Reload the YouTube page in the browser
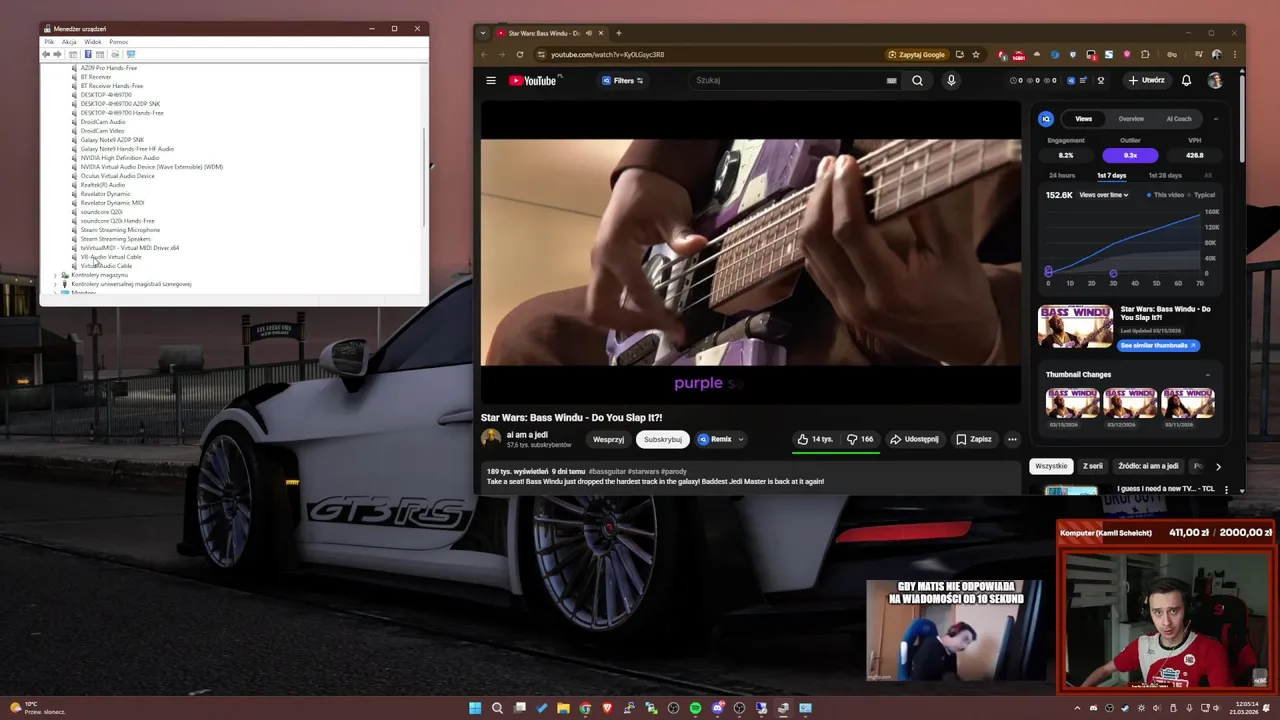 pyautogui.click(x=519, y=54)
